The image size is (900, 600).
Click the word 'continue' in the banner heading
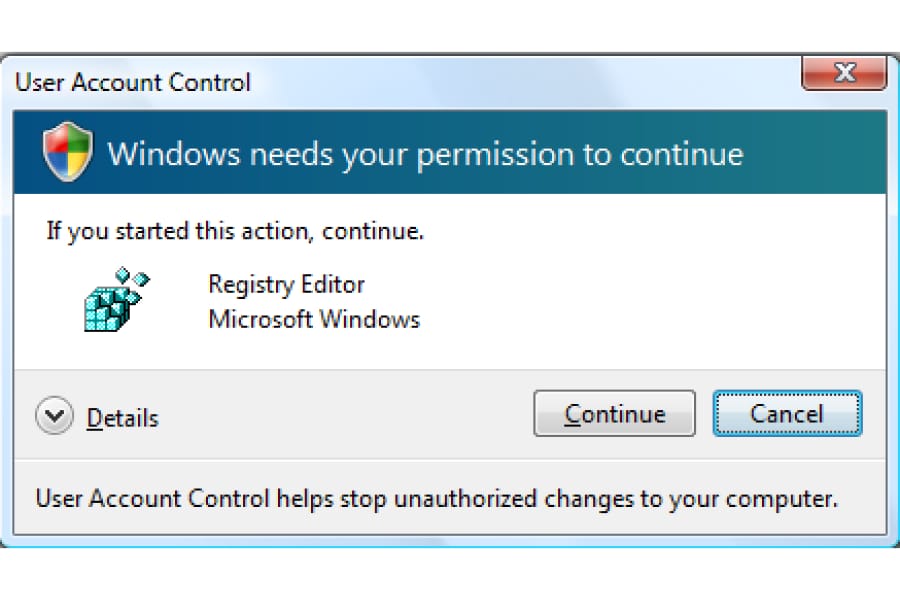[681, 154]
